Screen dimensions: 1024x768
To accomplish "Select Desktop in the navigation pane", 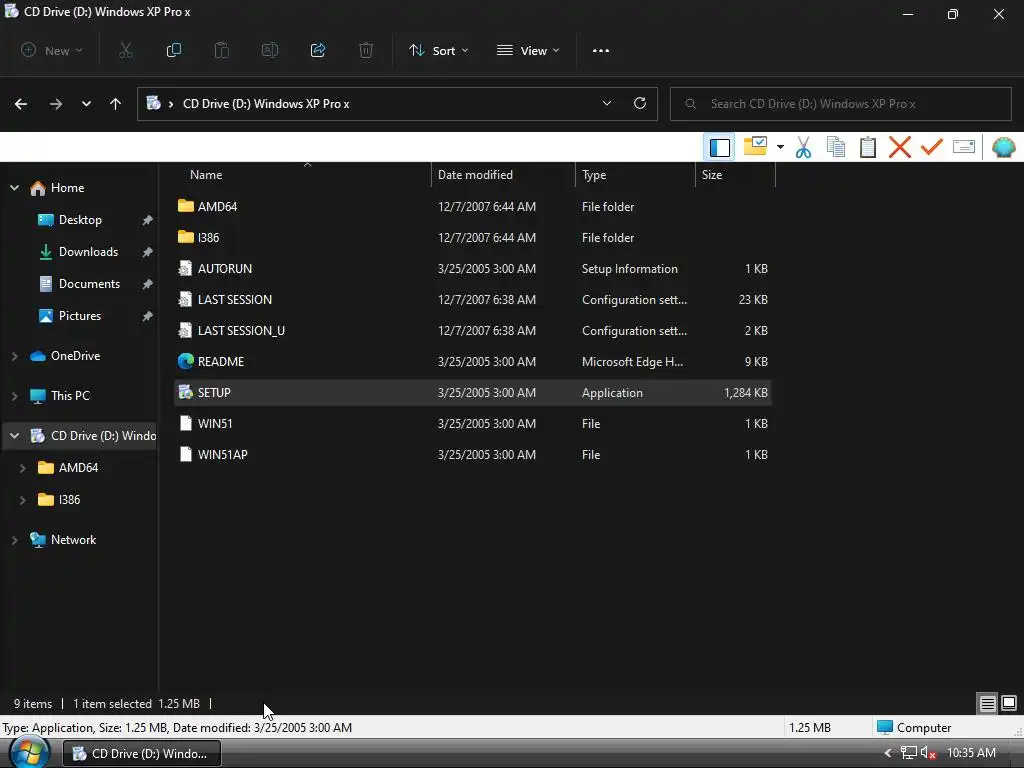I will point(80,220).
